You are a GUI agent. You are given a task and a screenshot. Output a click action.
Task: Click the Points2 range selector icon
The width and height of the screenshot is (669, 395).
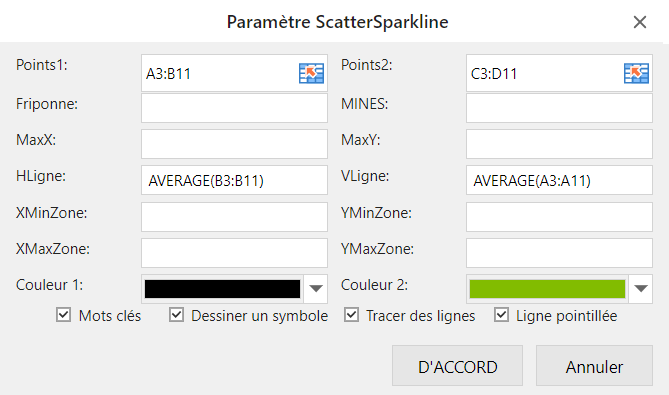[x=636, y=73]
